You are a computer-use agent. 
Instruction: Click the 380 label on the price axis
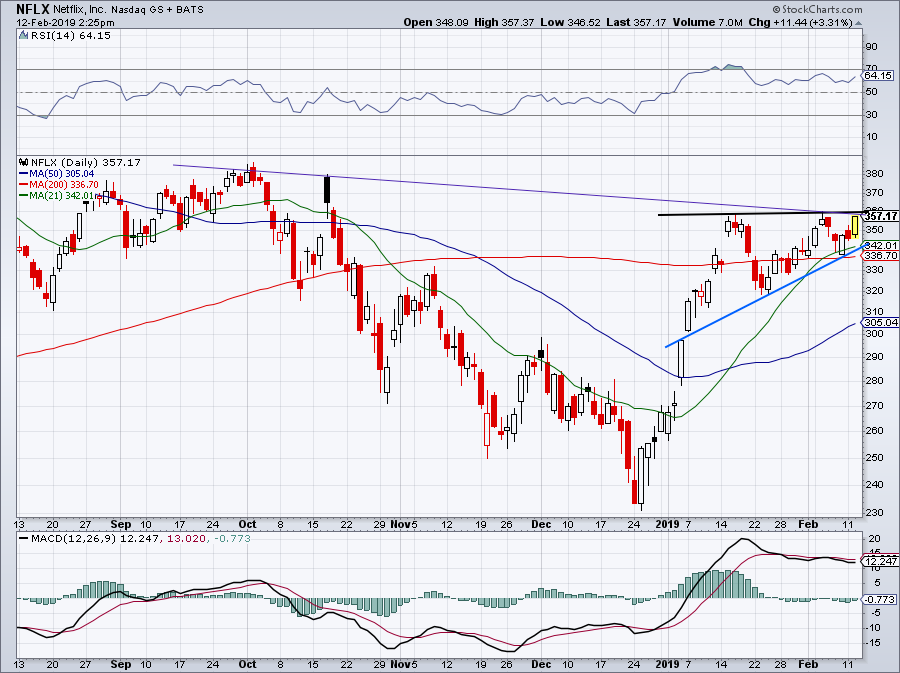pyautogui.click(x=875, y=173)
